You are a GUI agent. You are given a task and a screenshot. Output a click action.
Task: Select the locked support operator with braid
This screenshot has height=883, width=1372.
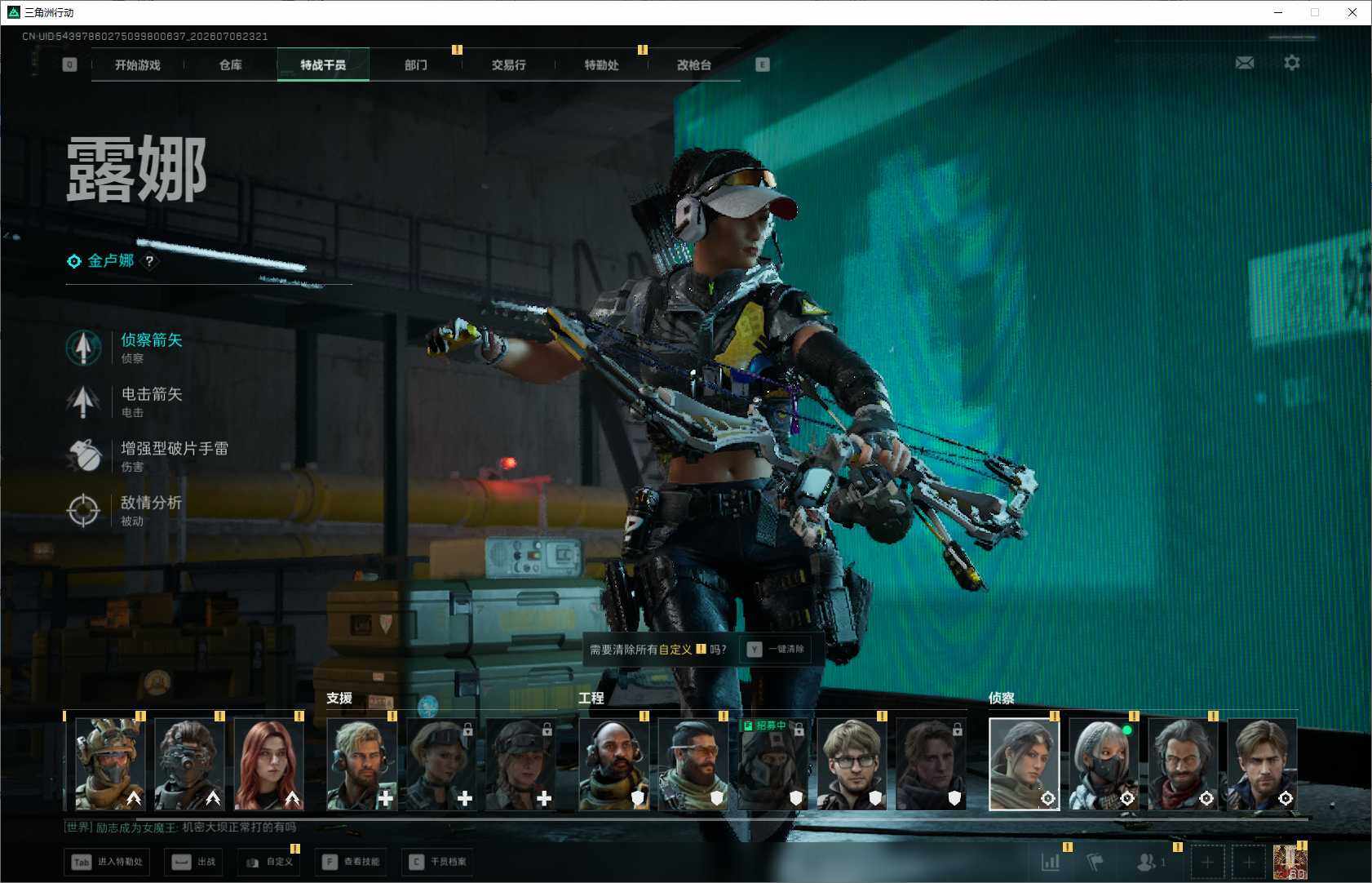click(x=520, y=764)
